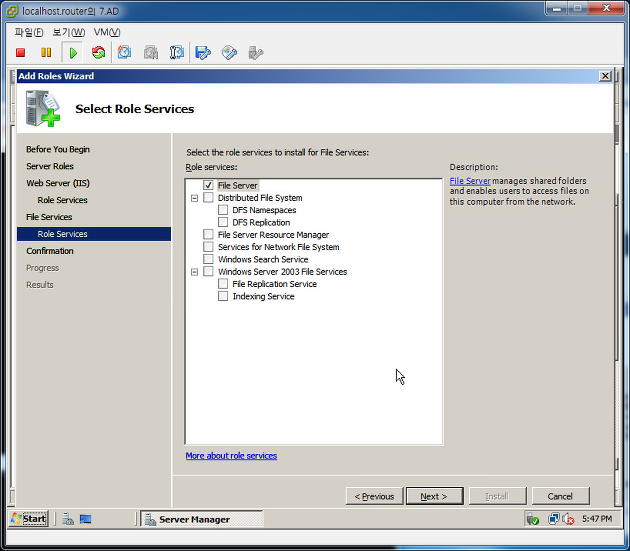Click the security status tray icon
The image size is (630, 551).
(x=532, y=519)
